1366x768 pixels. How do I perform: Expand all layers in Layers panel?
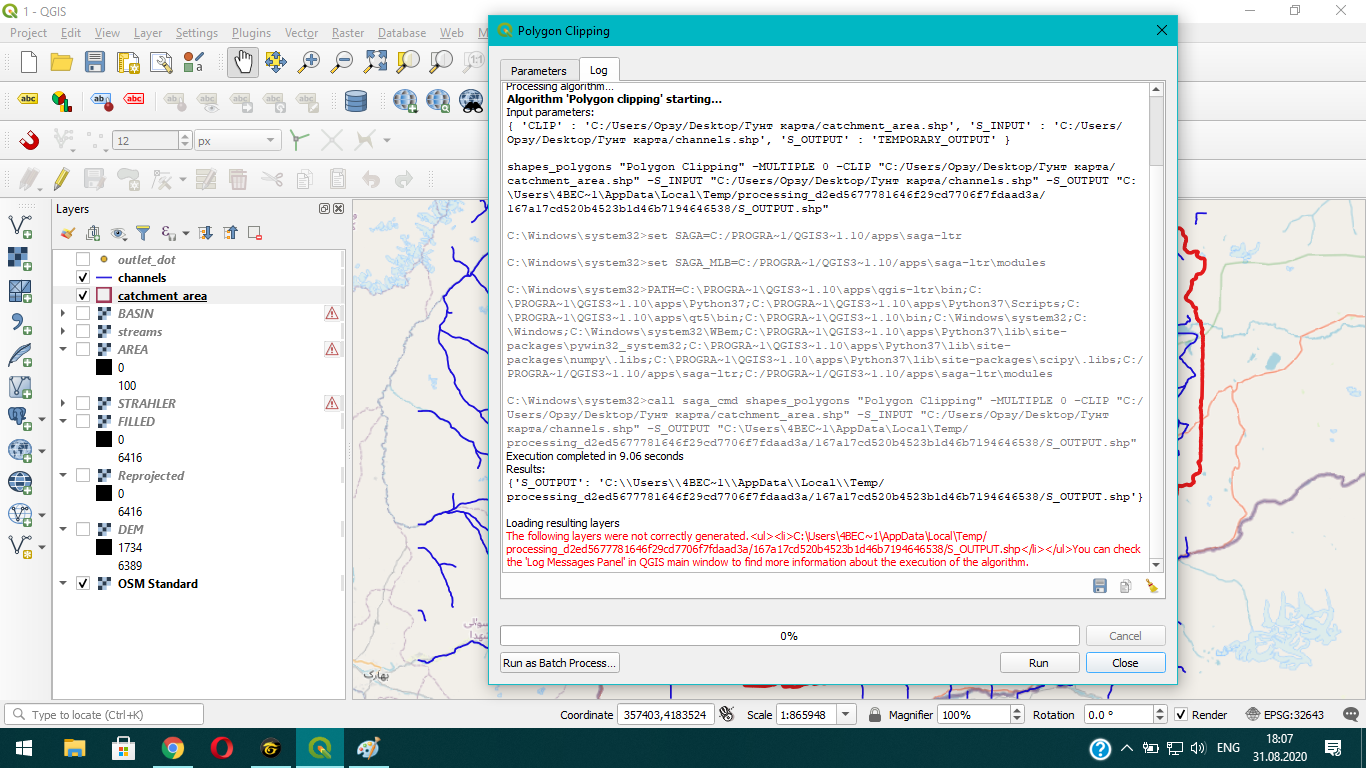pos(205,233)
